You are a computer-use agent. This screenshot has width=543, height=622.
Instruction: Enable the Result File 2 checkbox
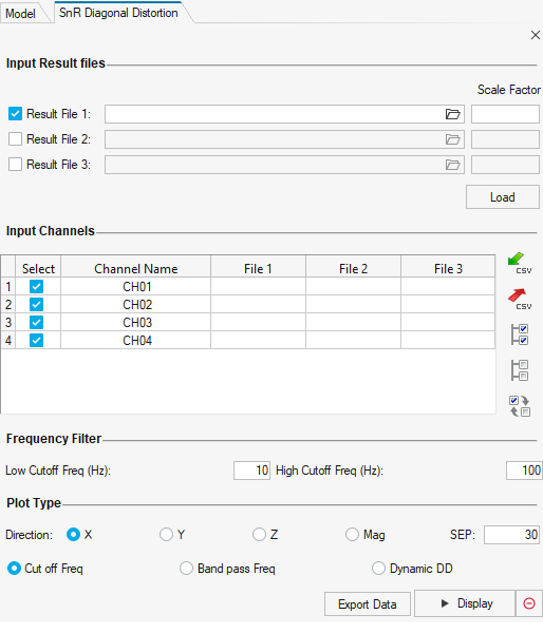pos(15,139)
